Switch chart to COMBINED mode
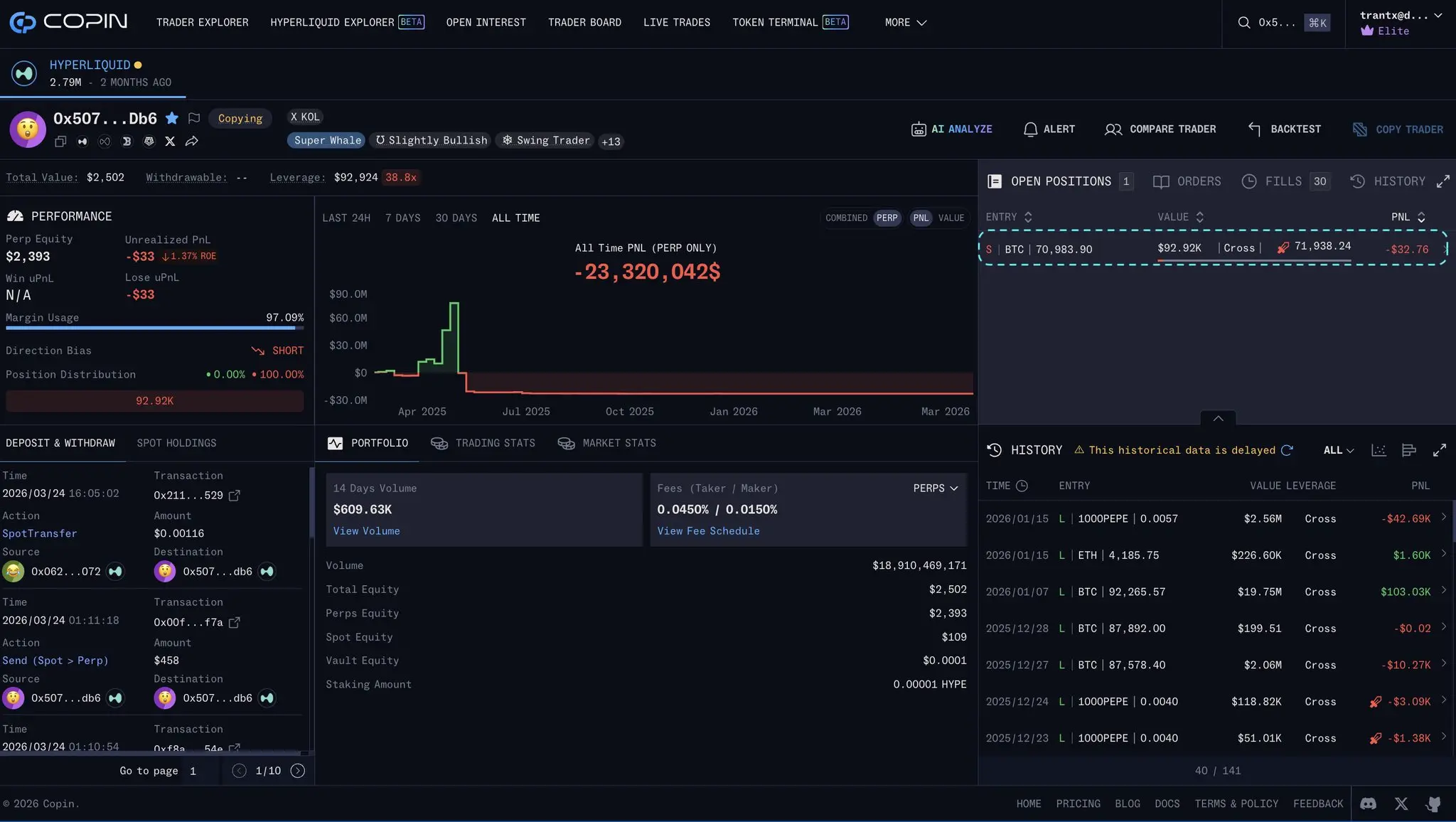Screen dimensions: 1456x822 click(846, 218)
